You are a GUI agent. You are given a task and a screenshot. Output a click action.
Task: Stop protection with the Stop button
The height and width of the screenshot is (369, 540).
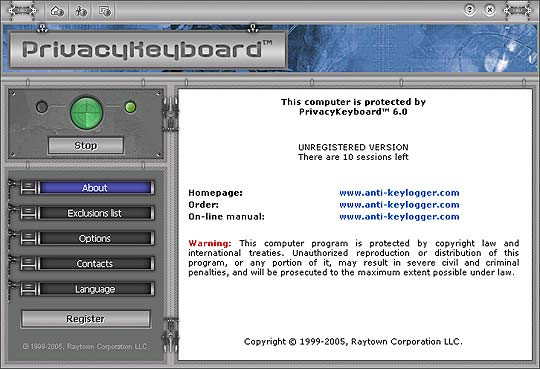pos(86,145)
